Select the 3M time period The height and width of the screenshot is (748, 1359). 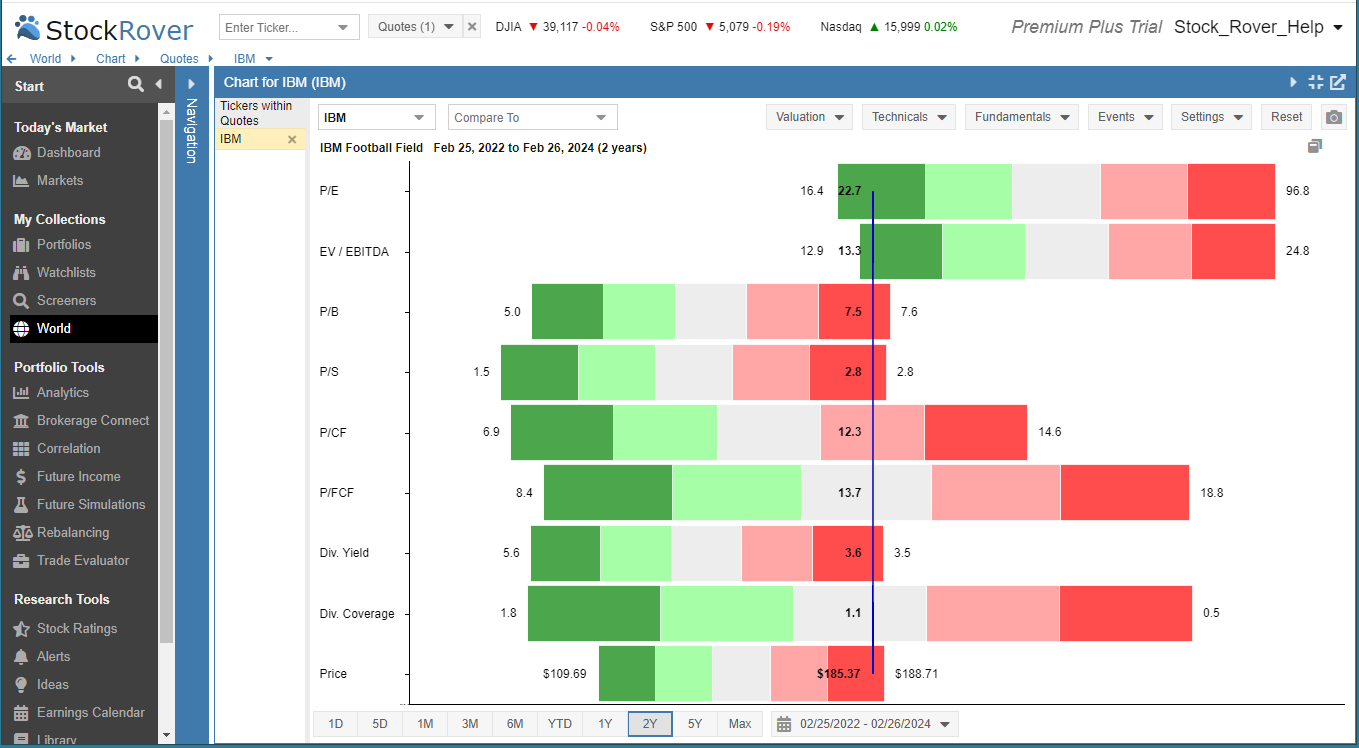(470, 724)
